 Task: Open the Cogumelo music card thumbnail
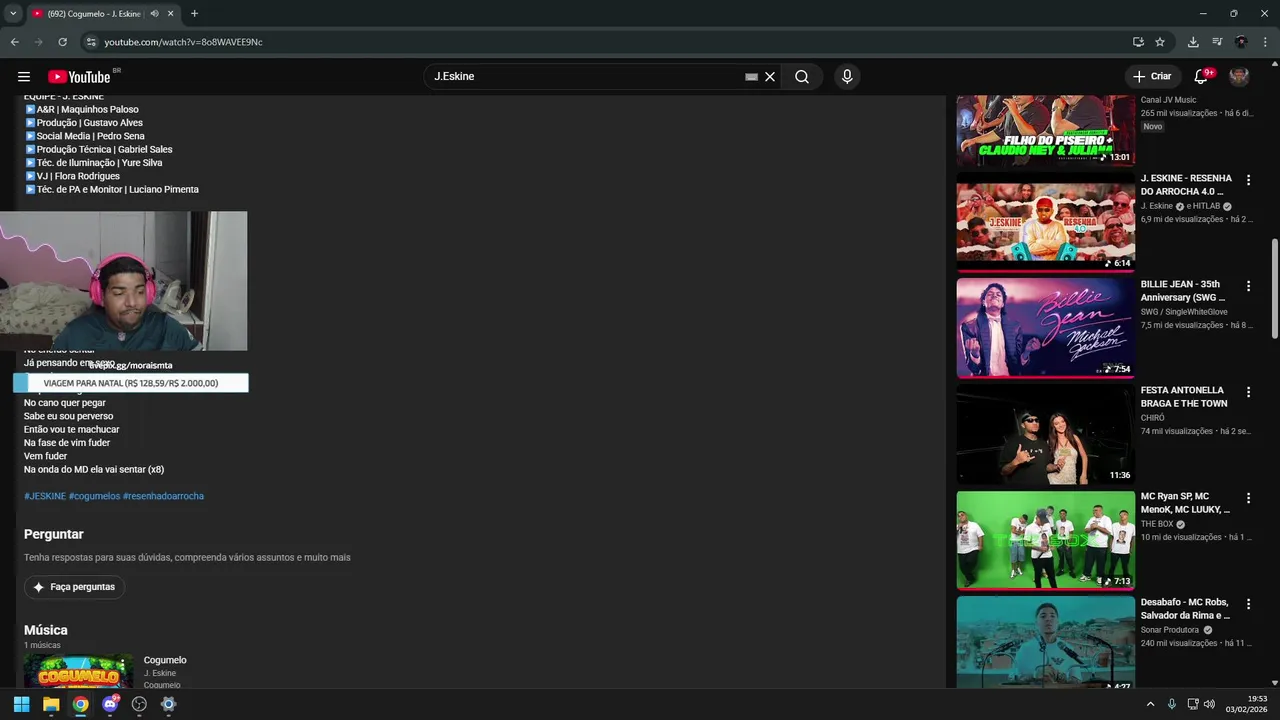(x=78, y=671)
